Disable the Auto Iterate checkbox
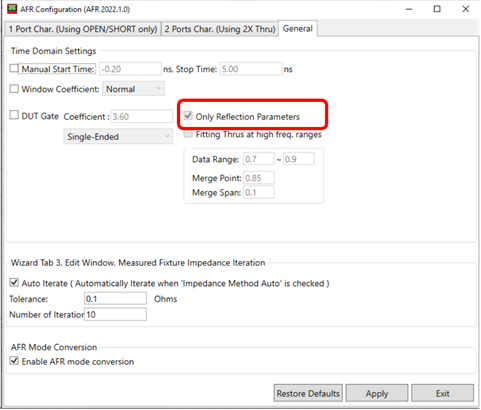 click(x=14, y=283)
